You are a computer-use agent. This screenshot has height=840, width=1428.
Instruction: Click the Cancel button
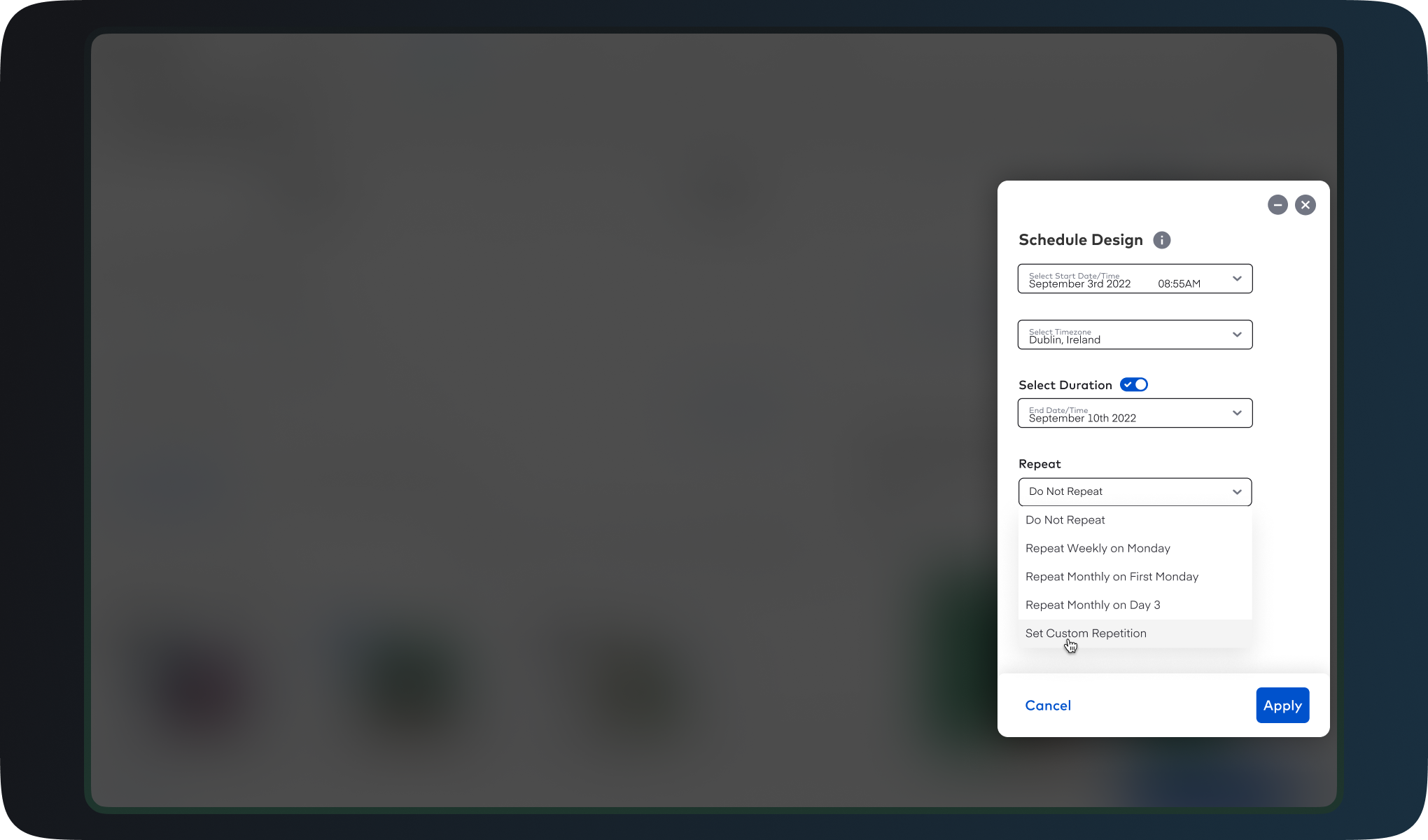click(x=1048, y=705)
